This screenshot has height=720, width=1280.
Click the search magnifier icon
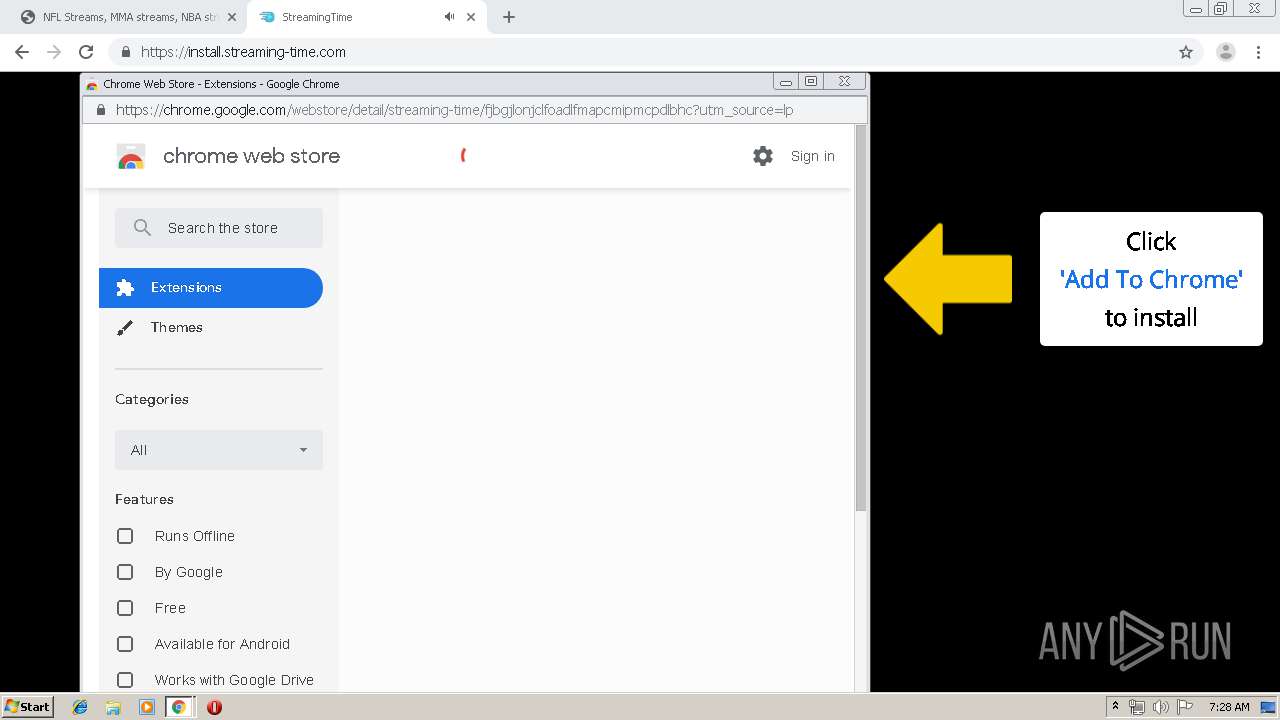pyautogui.click(x=142, y=228)
